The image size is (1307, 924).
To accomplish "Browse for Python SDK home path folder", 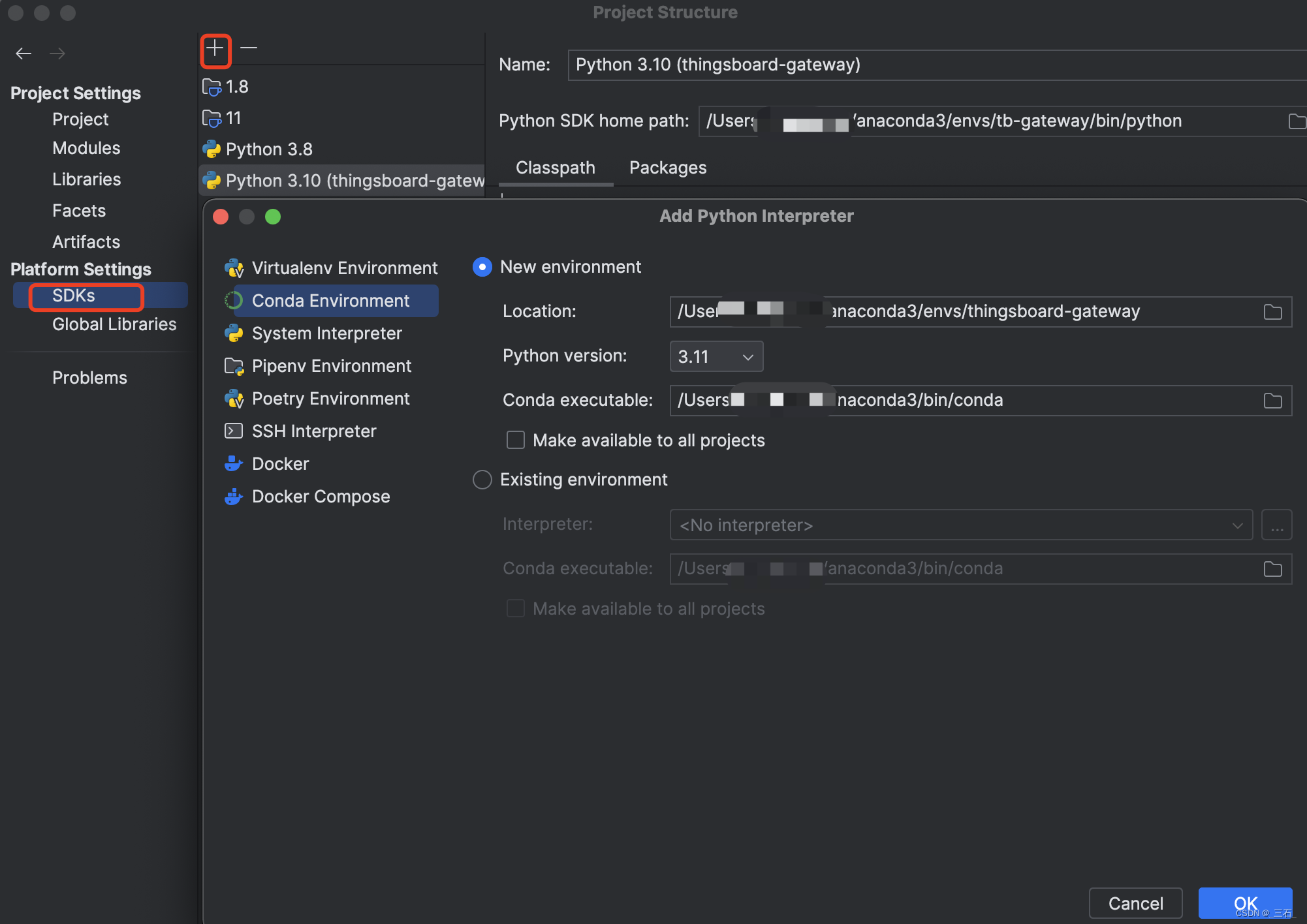I will point(1297,121).
